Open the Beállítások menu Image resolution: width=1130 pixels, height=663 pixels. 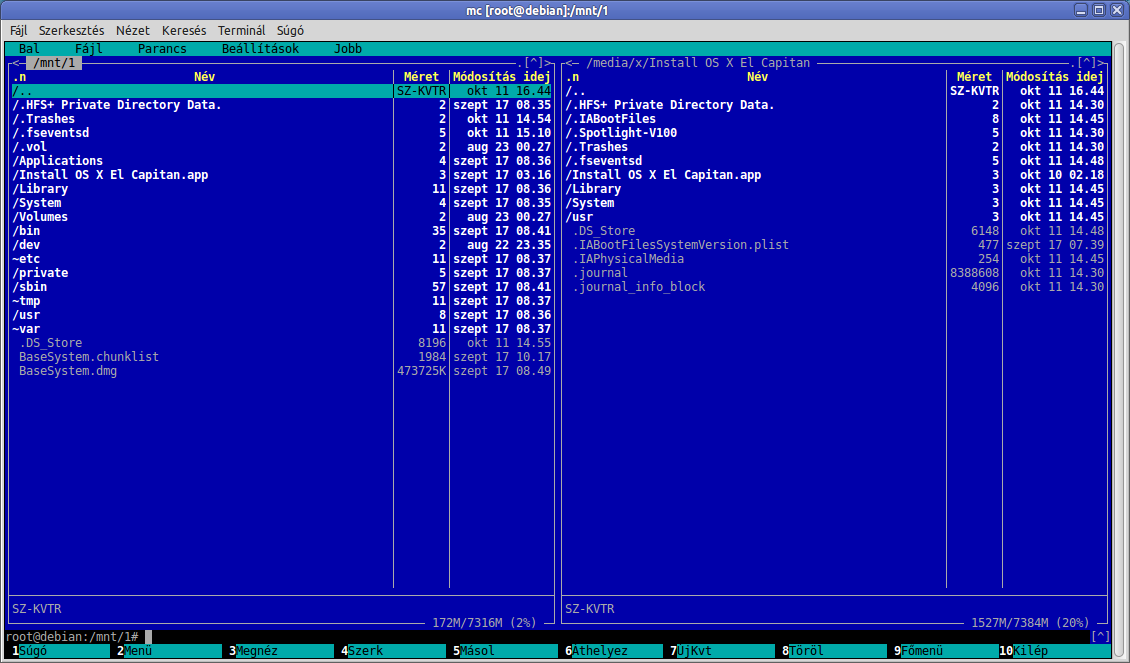coord(260,49)
